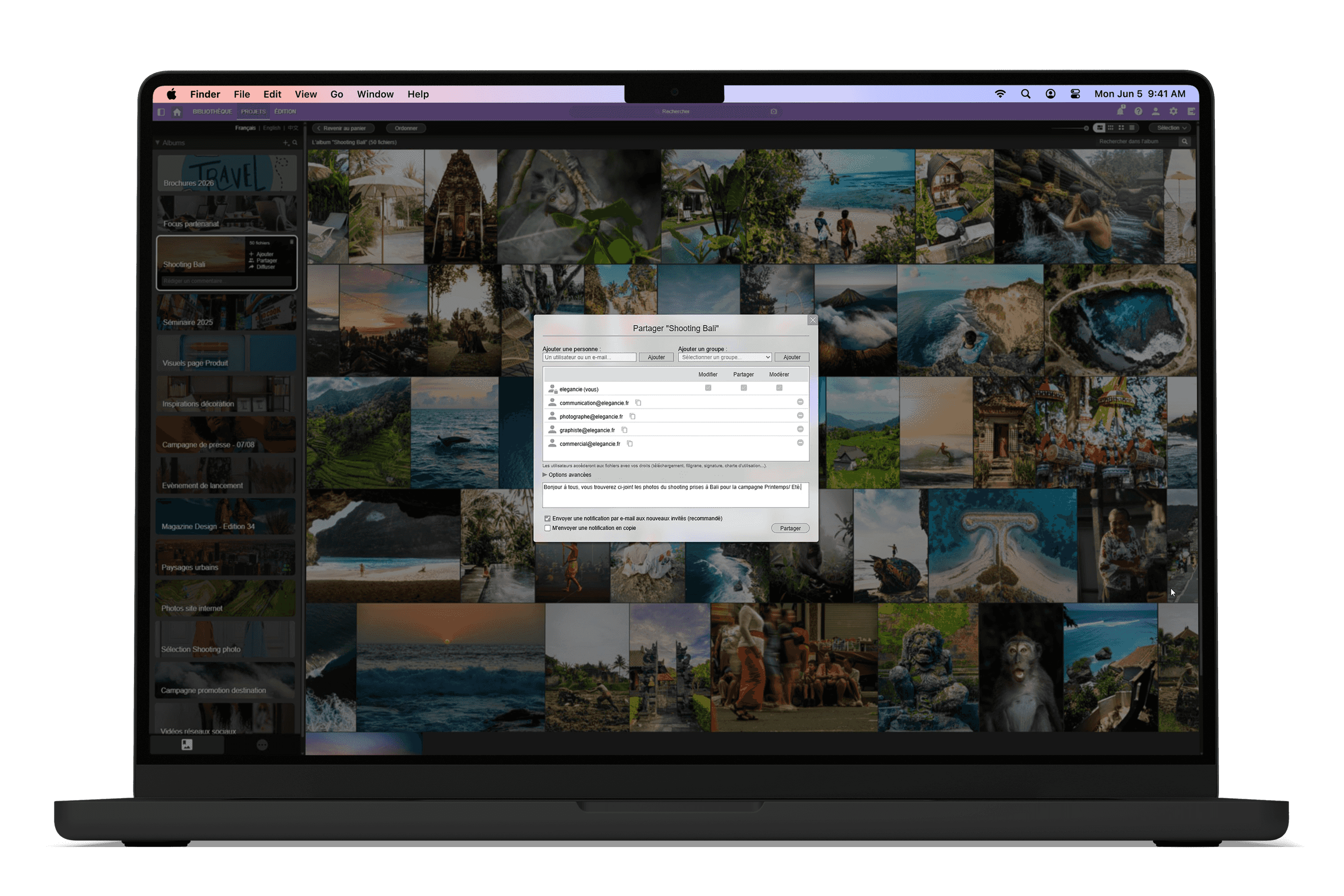Image resolution: width=1344 pixels, height=896 pixels.
Task: Click Diffuser on the Shooting Bali album card
Action: point(263,267)
